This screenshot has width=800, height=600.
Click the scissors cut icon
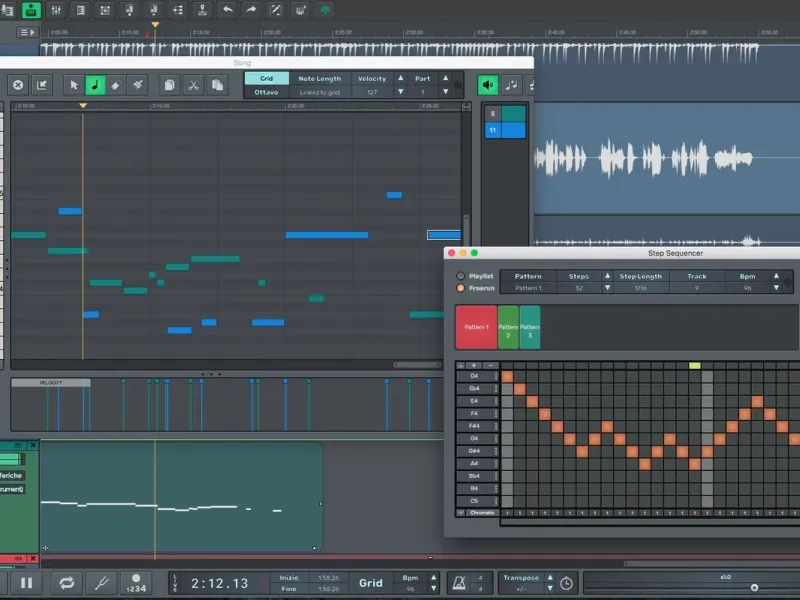pyautogui.click(x=193, y=85)
